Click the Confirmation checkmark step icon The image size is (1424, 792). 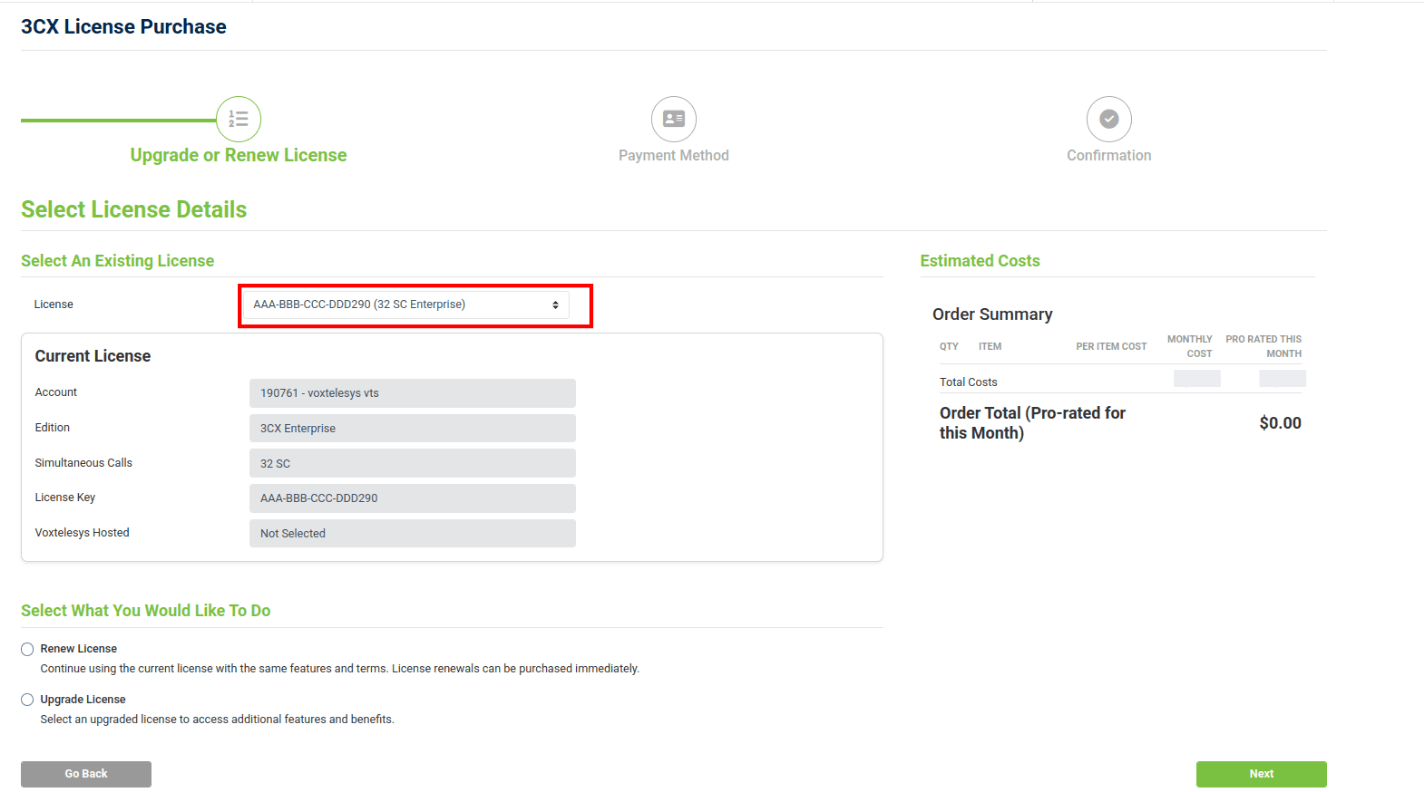pos(1109,119)
